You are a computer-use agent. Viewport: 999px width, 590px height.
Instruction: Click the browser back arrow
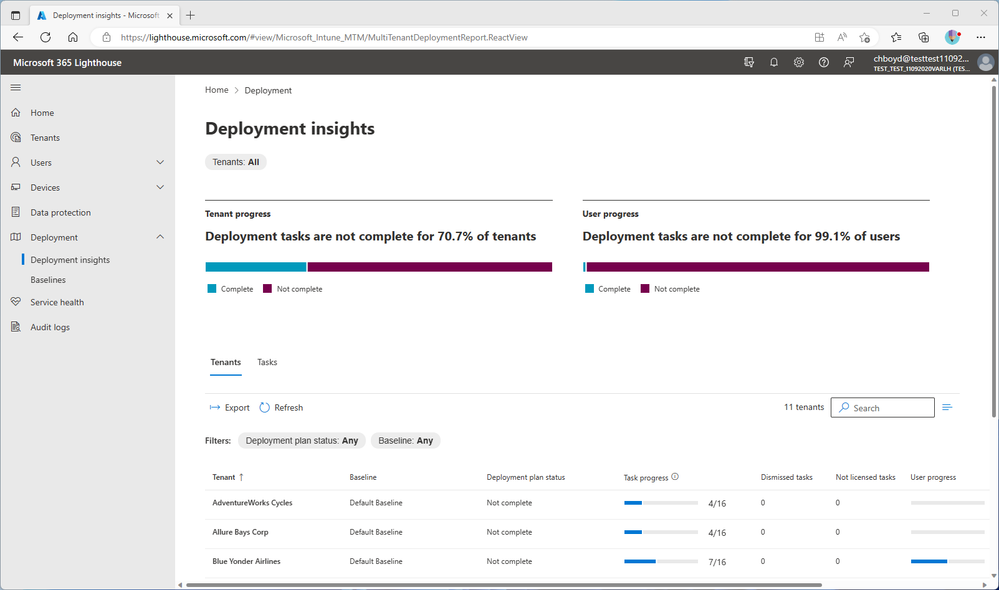(18, 37)
